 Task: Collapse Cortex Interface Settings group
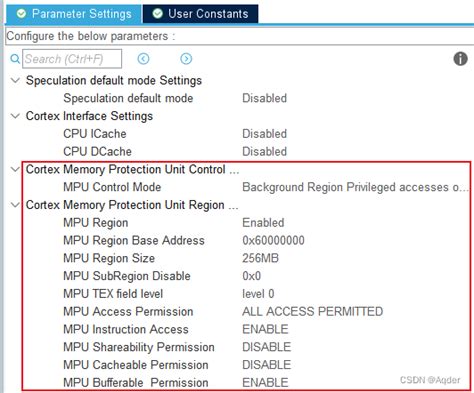[15, 116]
